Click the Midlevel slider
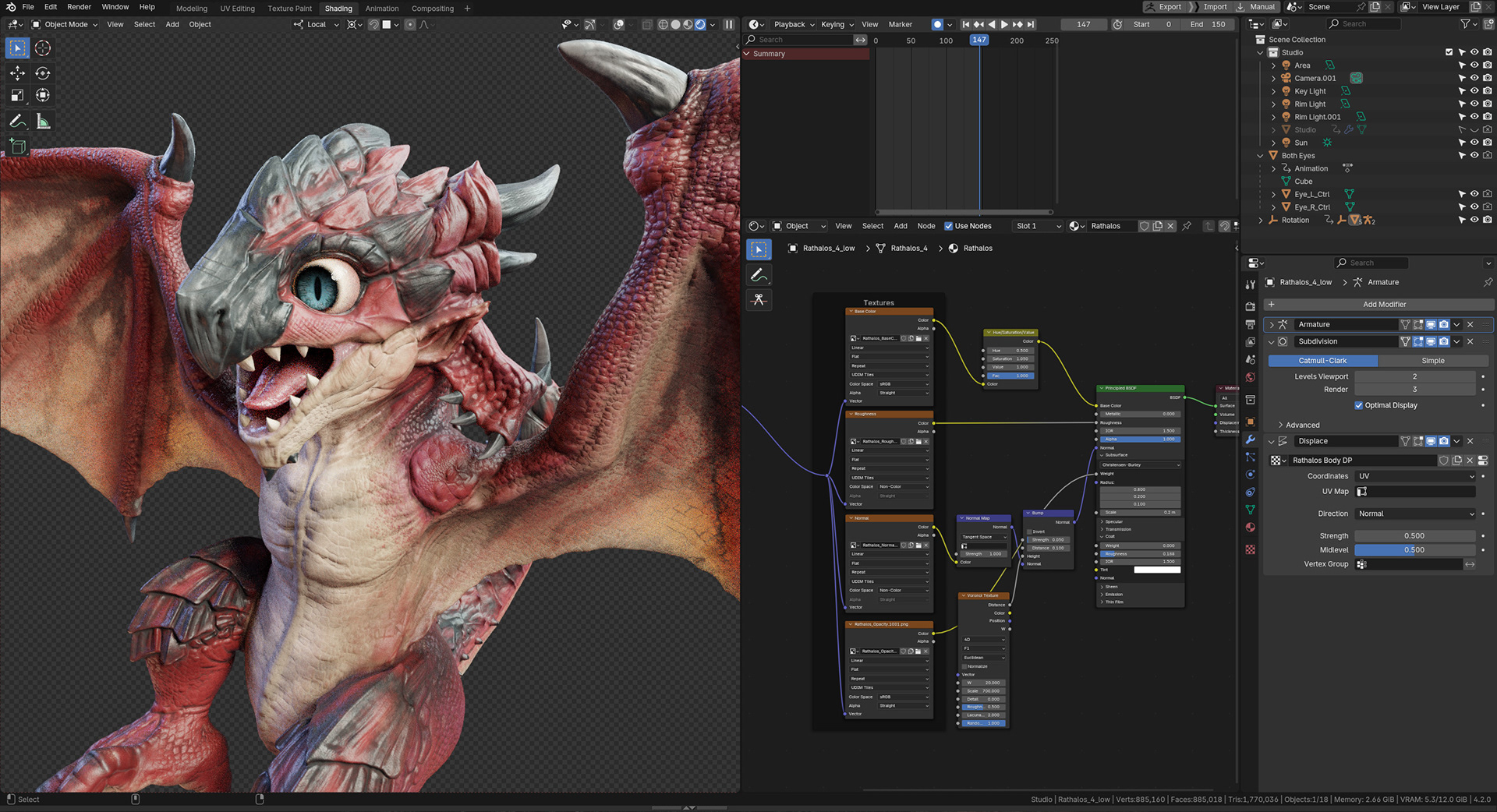This screenshot has width=1497, height=812. 1414,550
